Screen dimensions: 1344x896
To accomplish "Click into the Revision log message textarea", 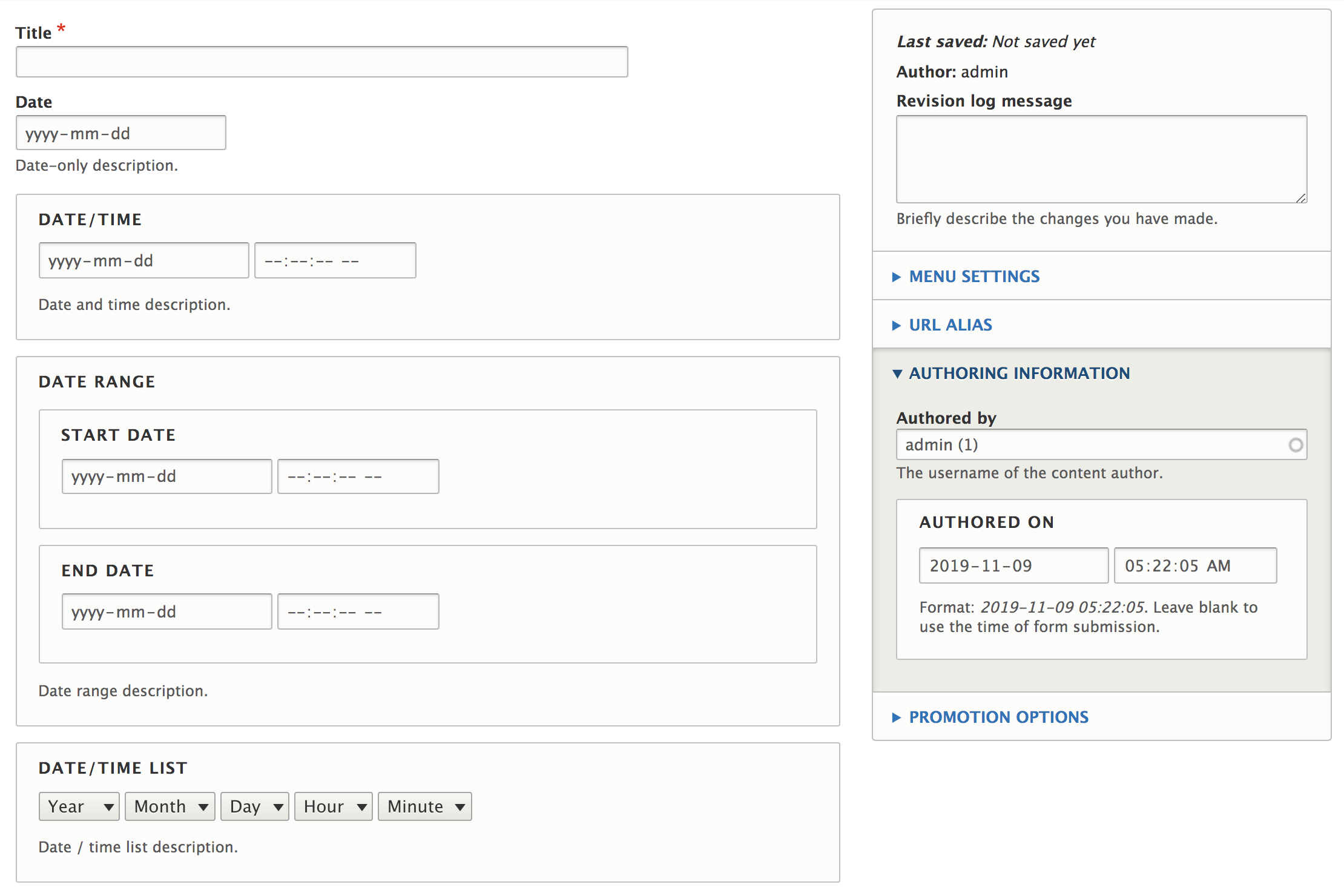I will click(x=1101, y=159).
